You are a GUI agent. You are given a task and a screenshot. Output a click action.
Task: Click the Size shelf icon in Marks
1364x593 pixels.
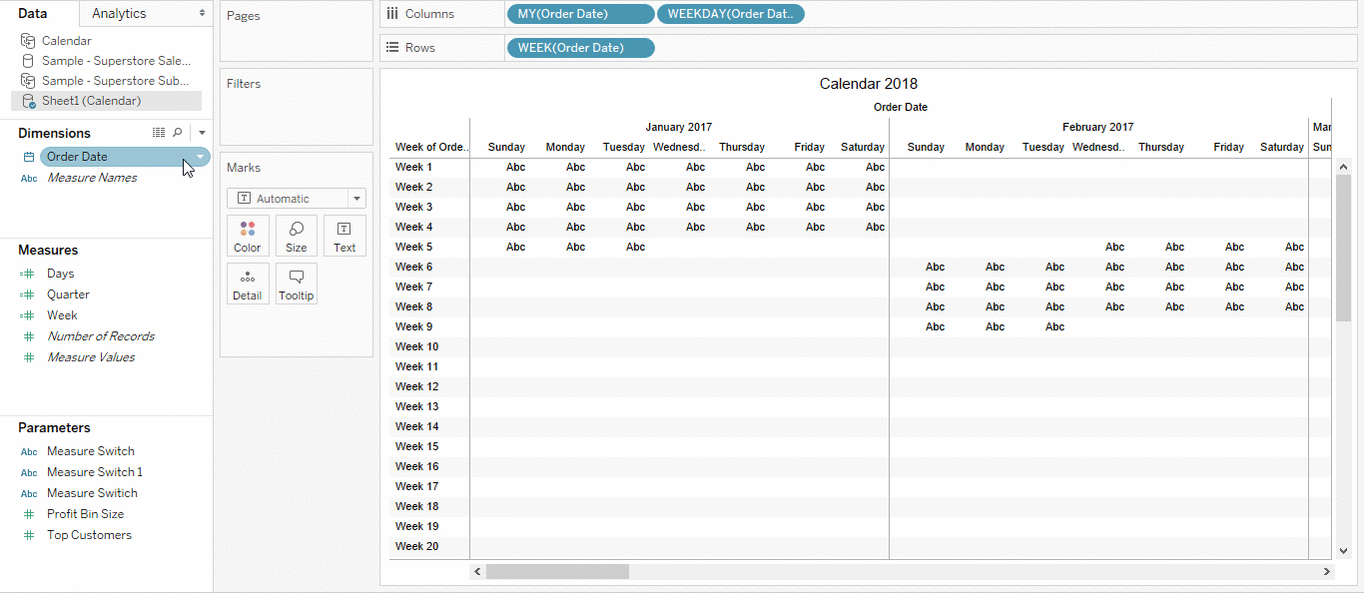tap(296, 235)
